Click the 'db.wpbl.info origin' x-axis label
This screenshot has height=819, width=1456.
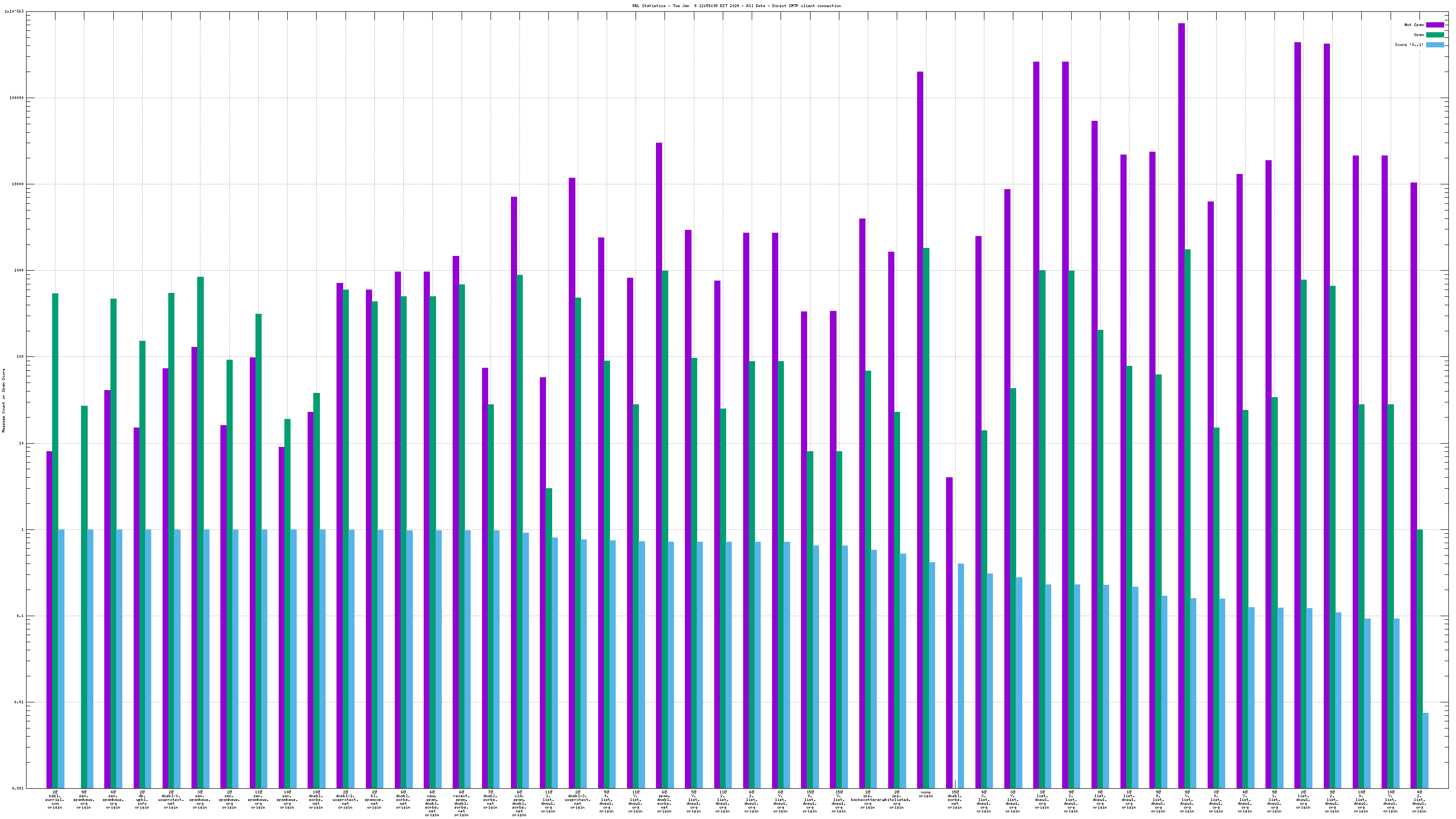(x=142, y=800)
